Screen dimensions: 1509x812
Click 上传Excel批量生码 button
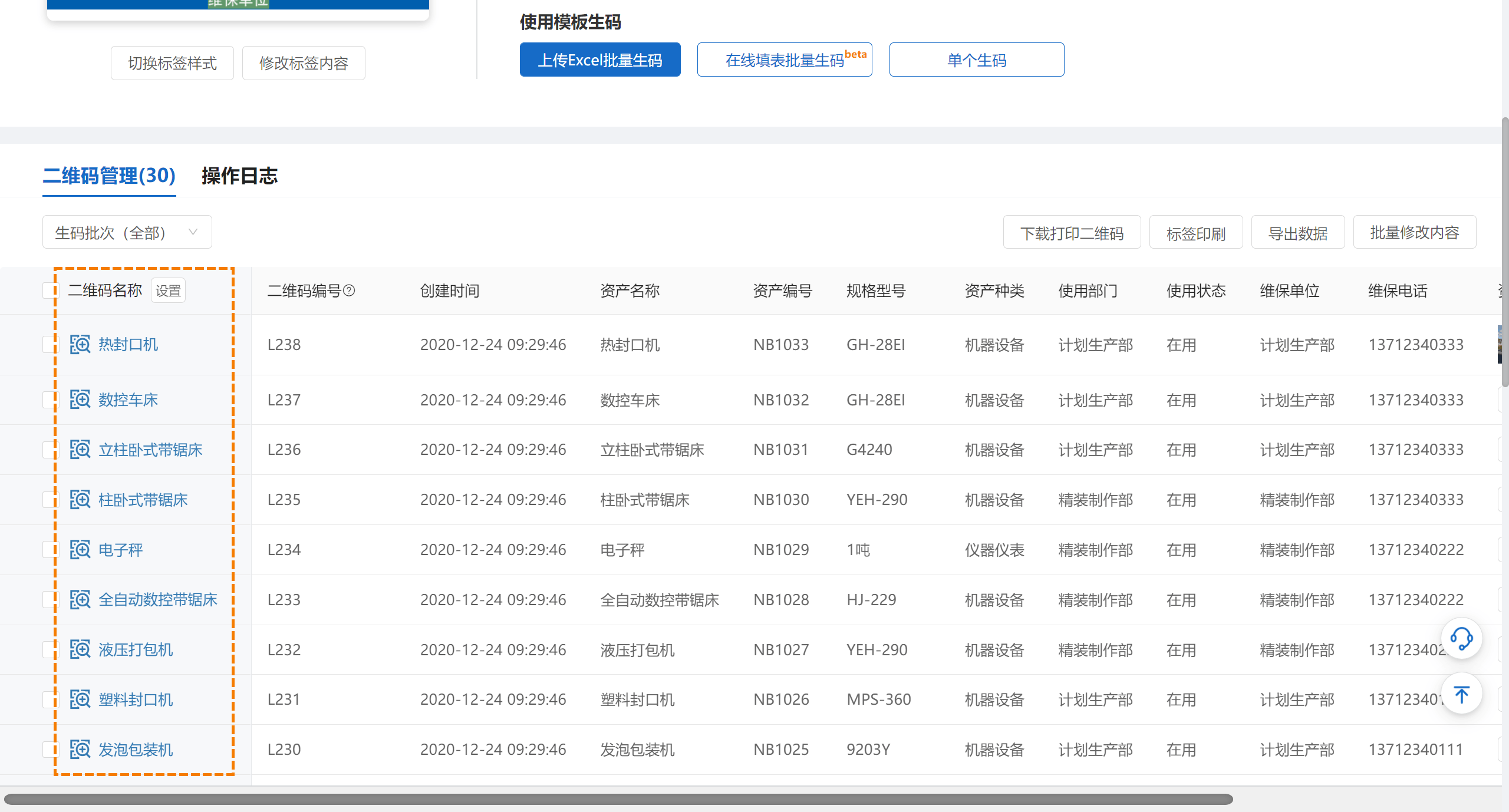[x=599, y=60]
